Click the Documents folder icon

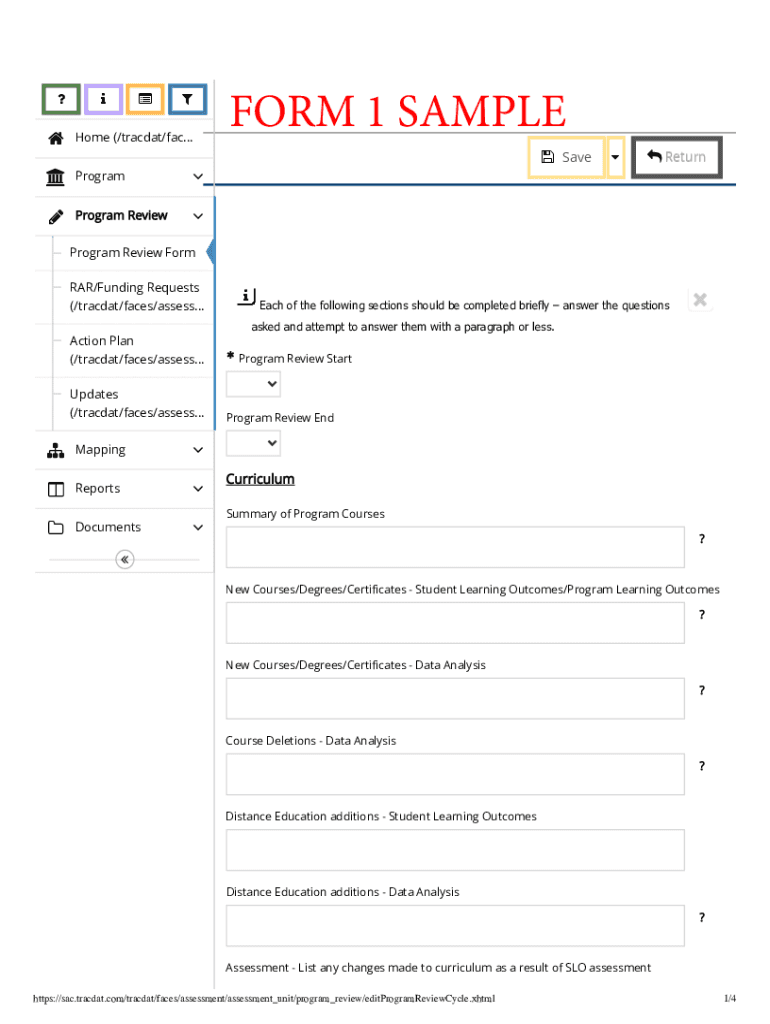click(56, 528)
